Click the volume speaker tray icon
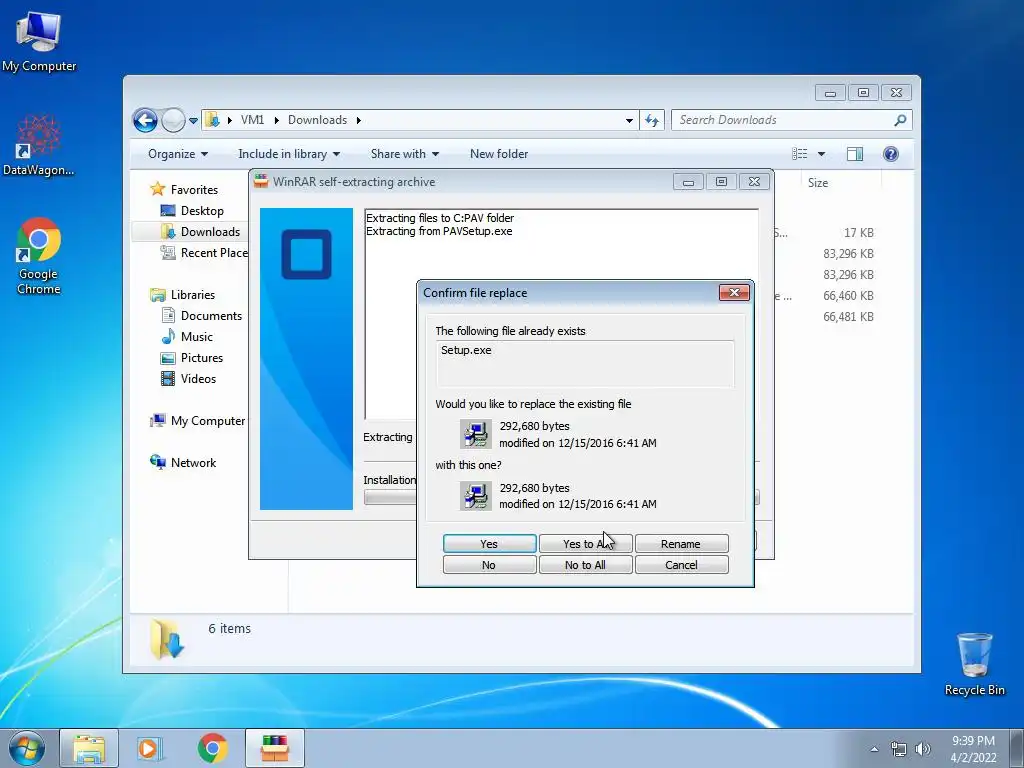Viewport: 1024px width, 768px height. [x=923, y=749]
